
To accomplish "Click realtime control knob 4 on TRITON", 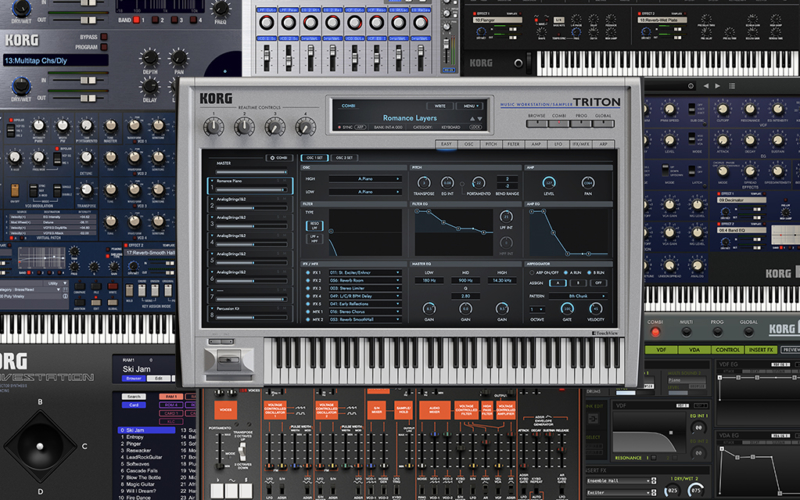I will [306, 127].
